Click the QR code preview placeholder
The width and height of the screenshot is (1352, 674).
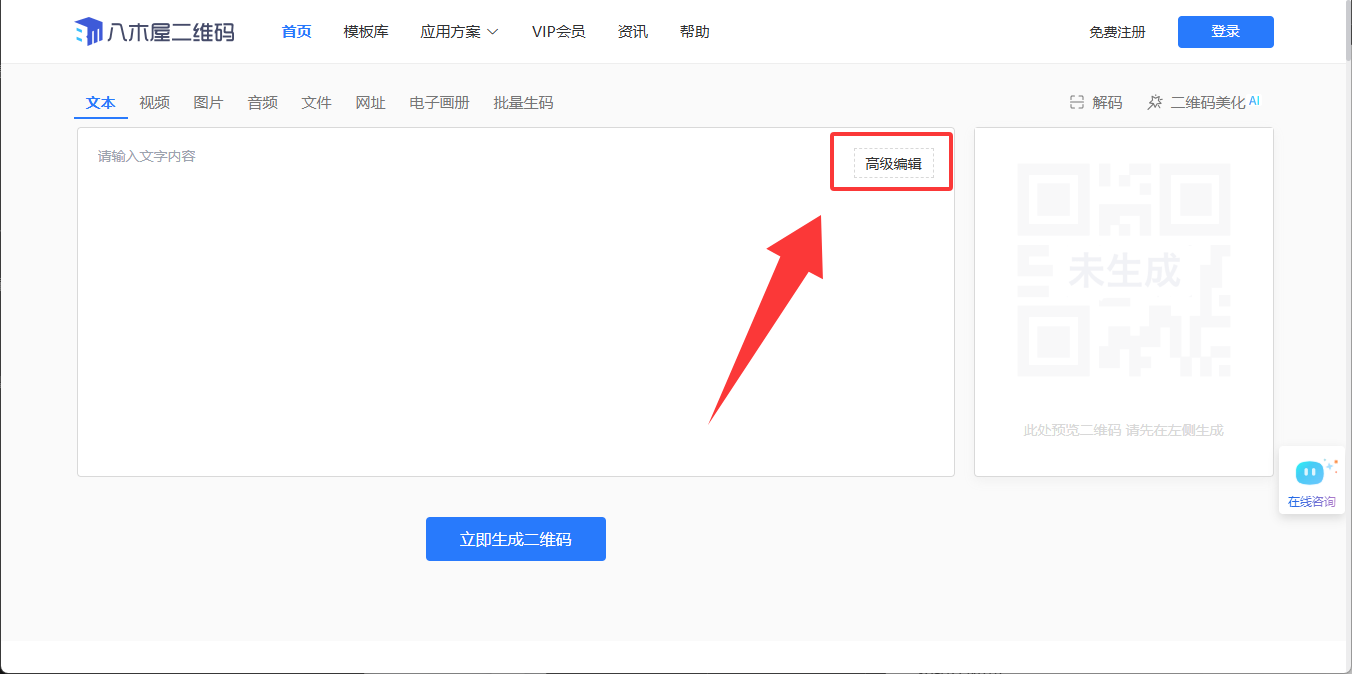click(x=1123, y=270)
